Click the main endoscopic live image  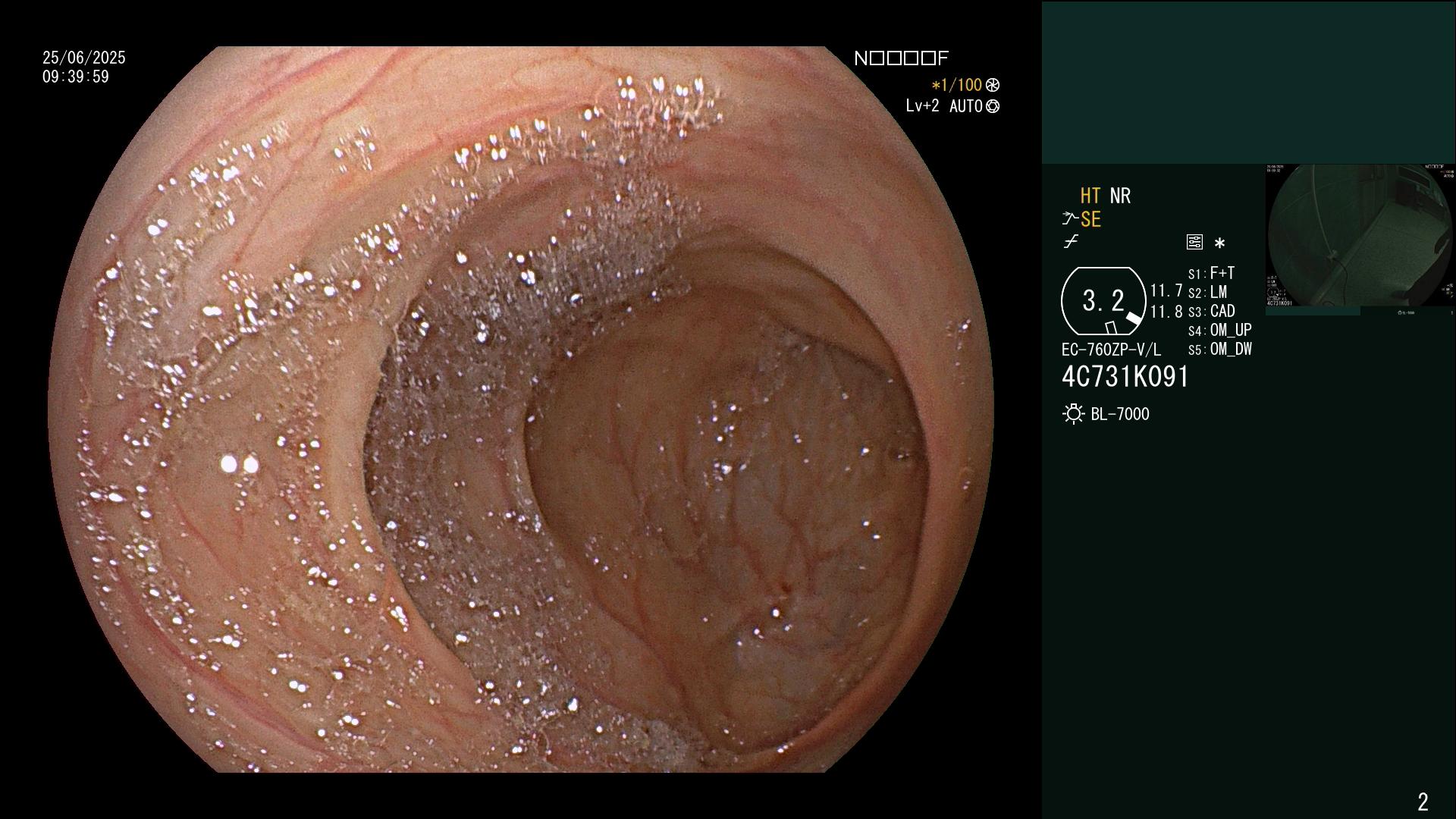coord(520,409)
